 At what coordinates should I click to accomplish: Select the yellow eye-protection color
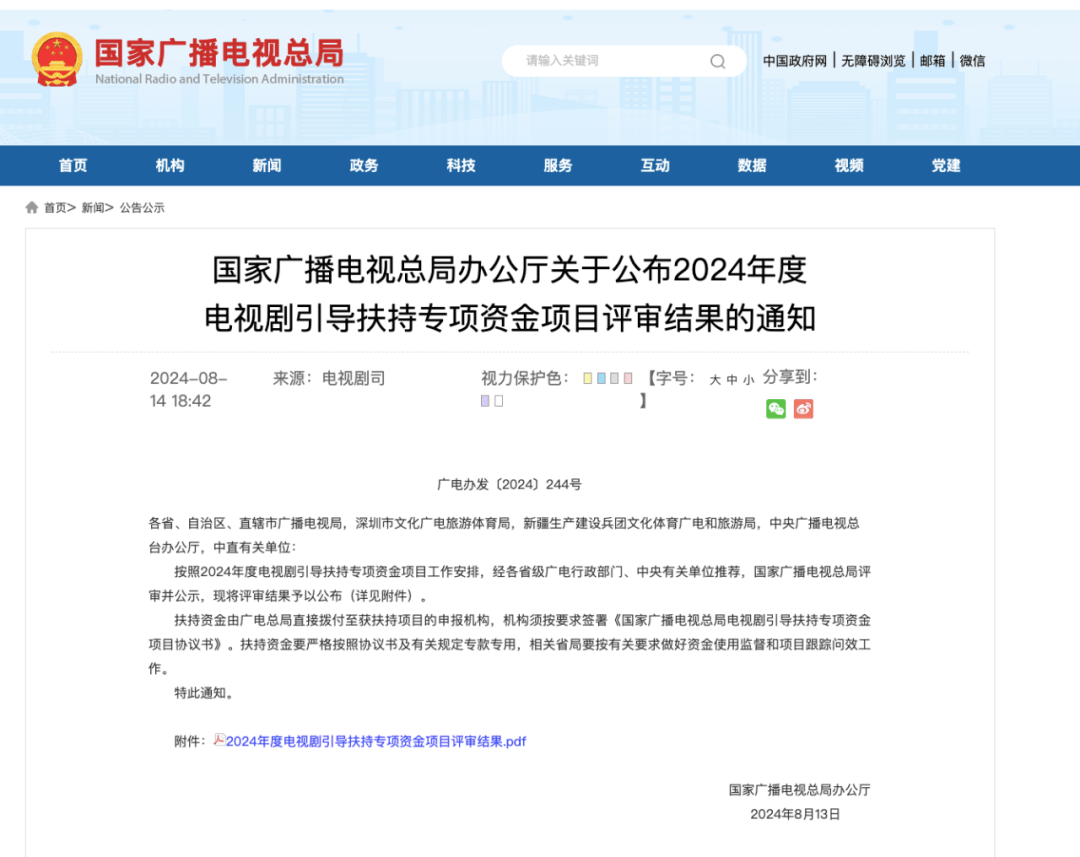588,378
